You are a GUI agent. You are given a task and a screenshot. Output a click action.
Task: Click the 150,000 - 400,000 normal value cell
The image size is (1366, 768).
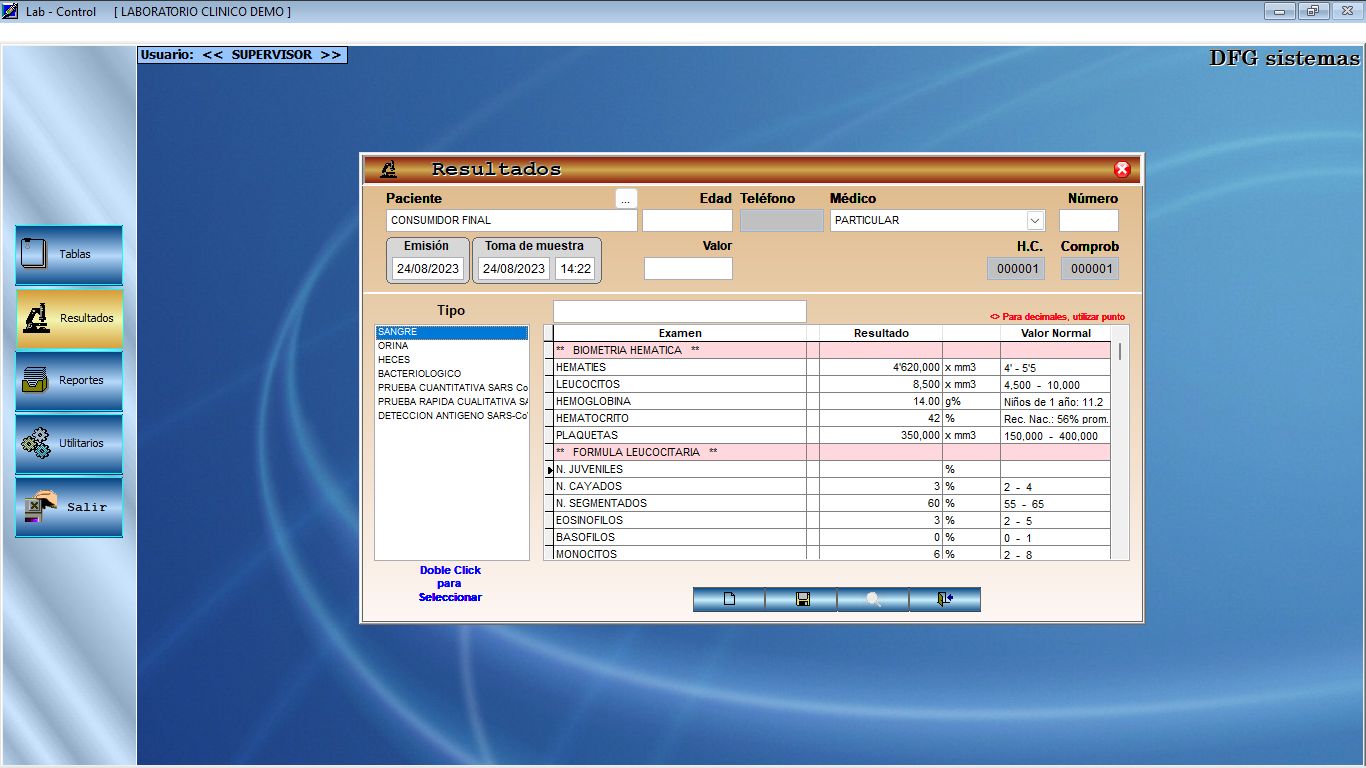click(1056, 436)
